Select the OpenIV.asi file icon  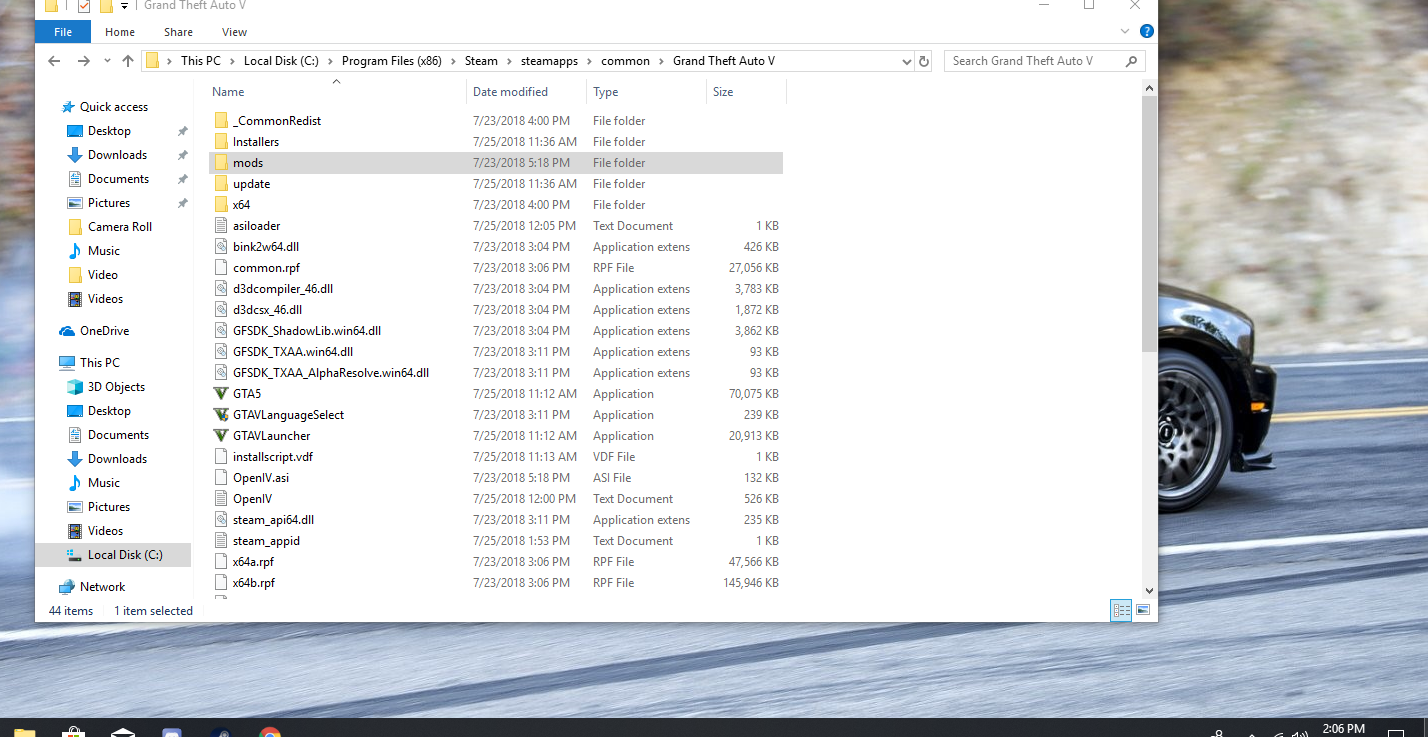pos(222,478)
